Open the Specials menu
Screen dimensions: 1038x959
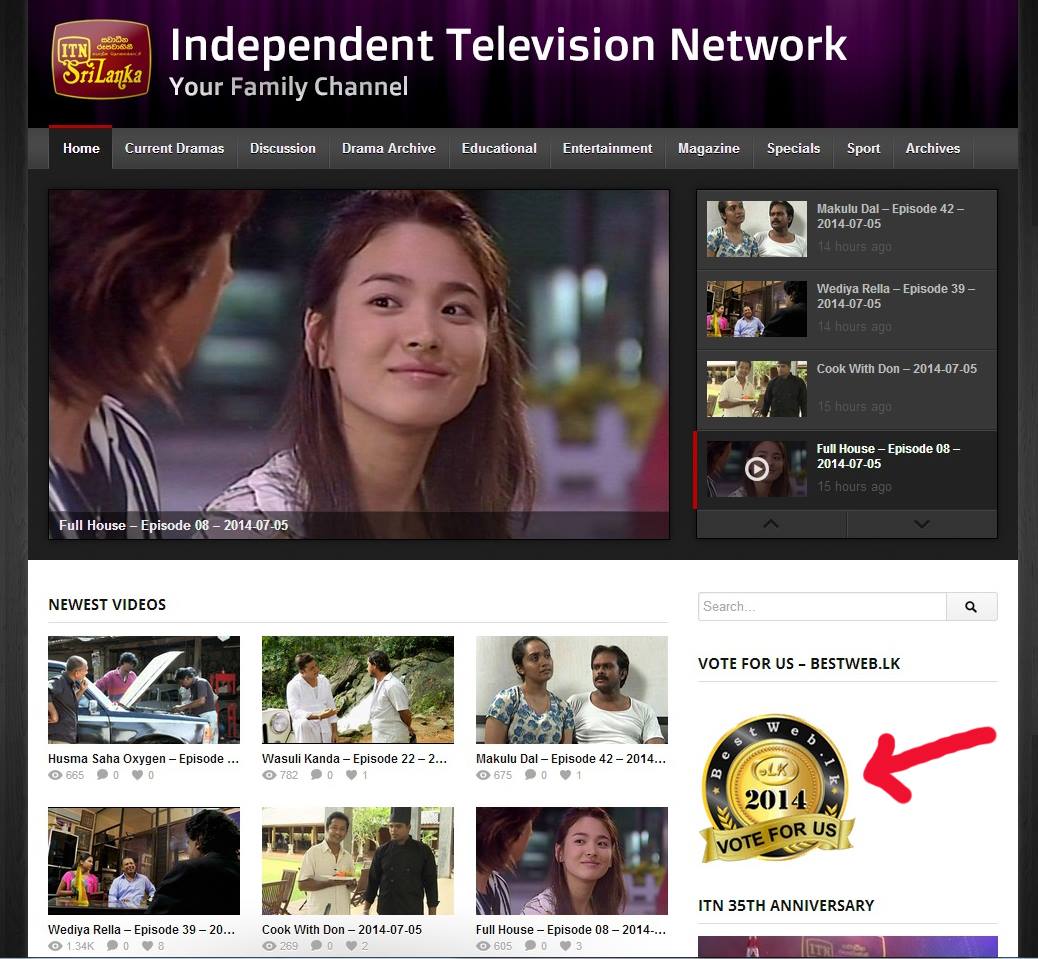coord(793,148)
